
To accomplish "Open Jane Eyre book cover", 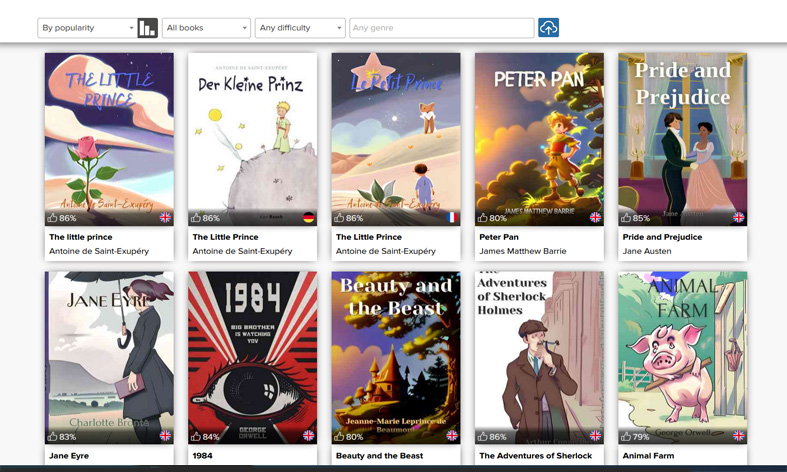I will [109, 358].
